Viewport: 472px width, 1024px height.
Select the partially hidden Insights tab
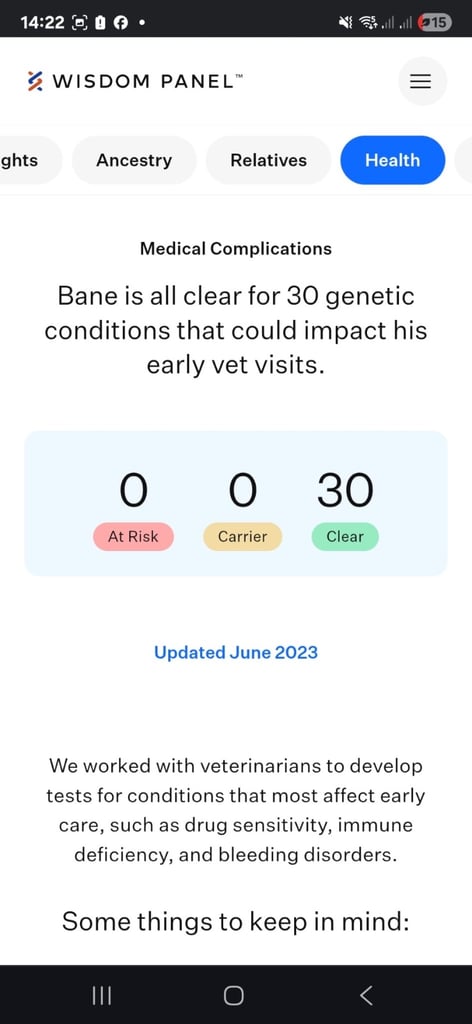pos(29,160)
